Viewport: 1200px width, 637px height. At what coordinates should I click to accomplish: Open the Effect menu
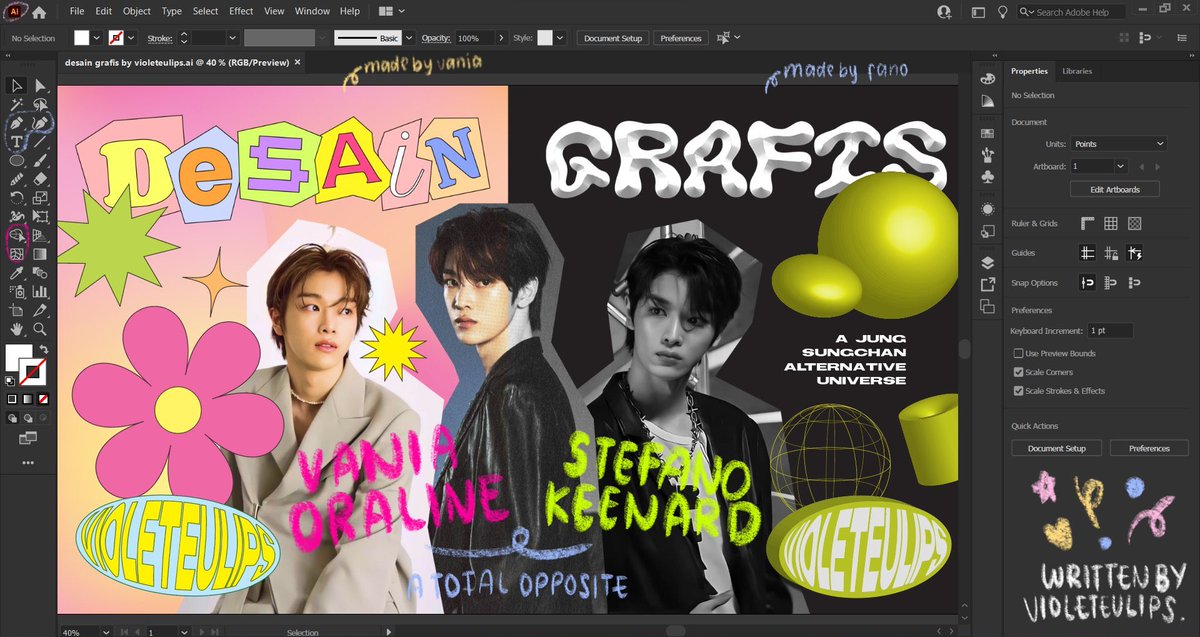click(241, 11)
